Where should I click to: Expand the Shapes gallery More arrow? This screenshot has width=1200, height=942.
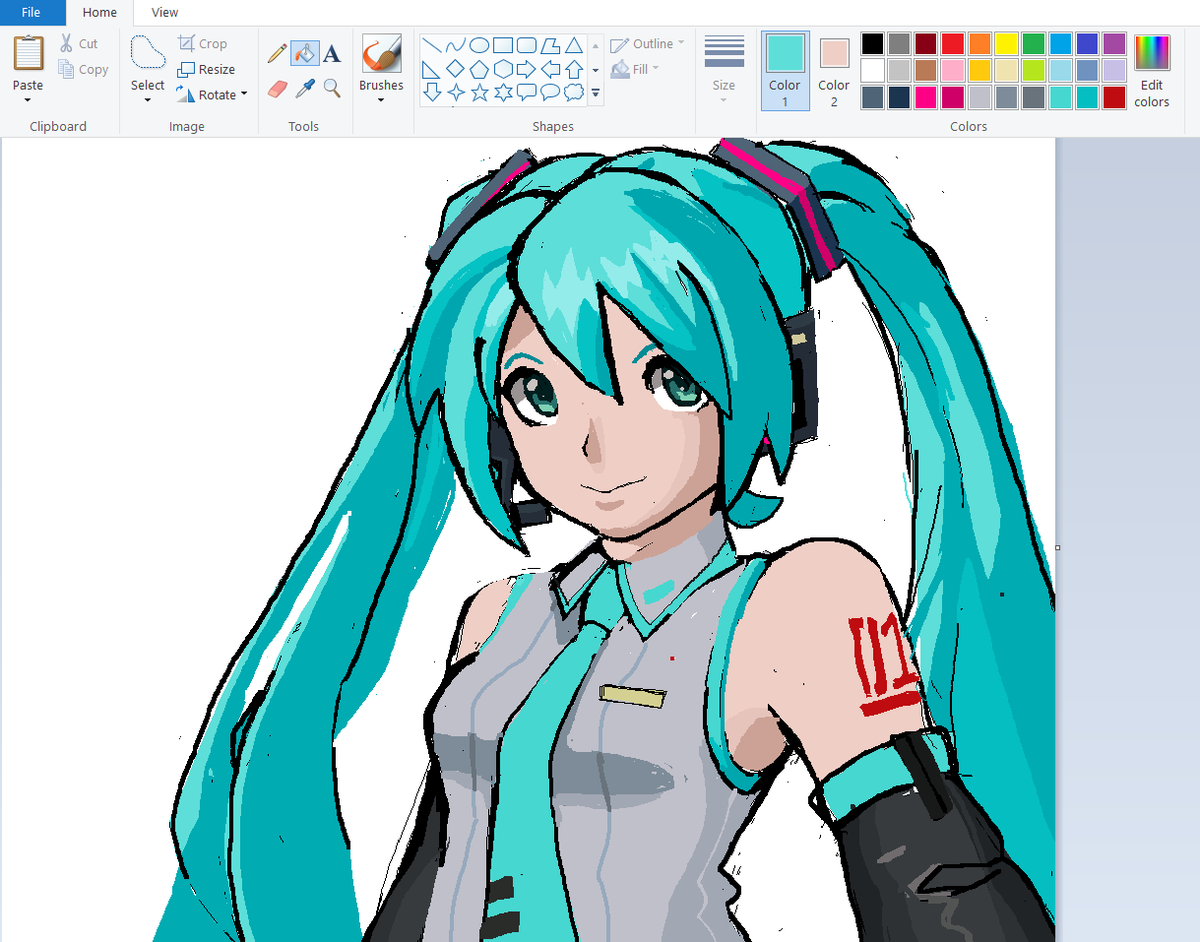596,93
